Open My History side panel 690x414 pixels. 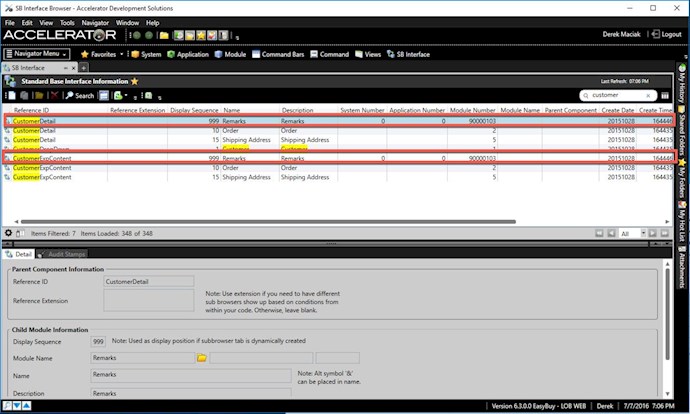tap(682, 83)
